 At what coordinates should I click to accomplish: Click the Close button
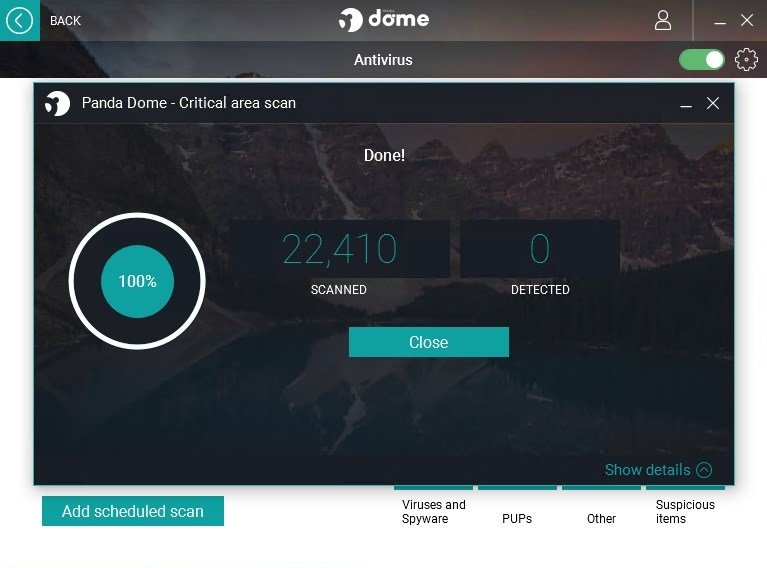pos(429,342)
